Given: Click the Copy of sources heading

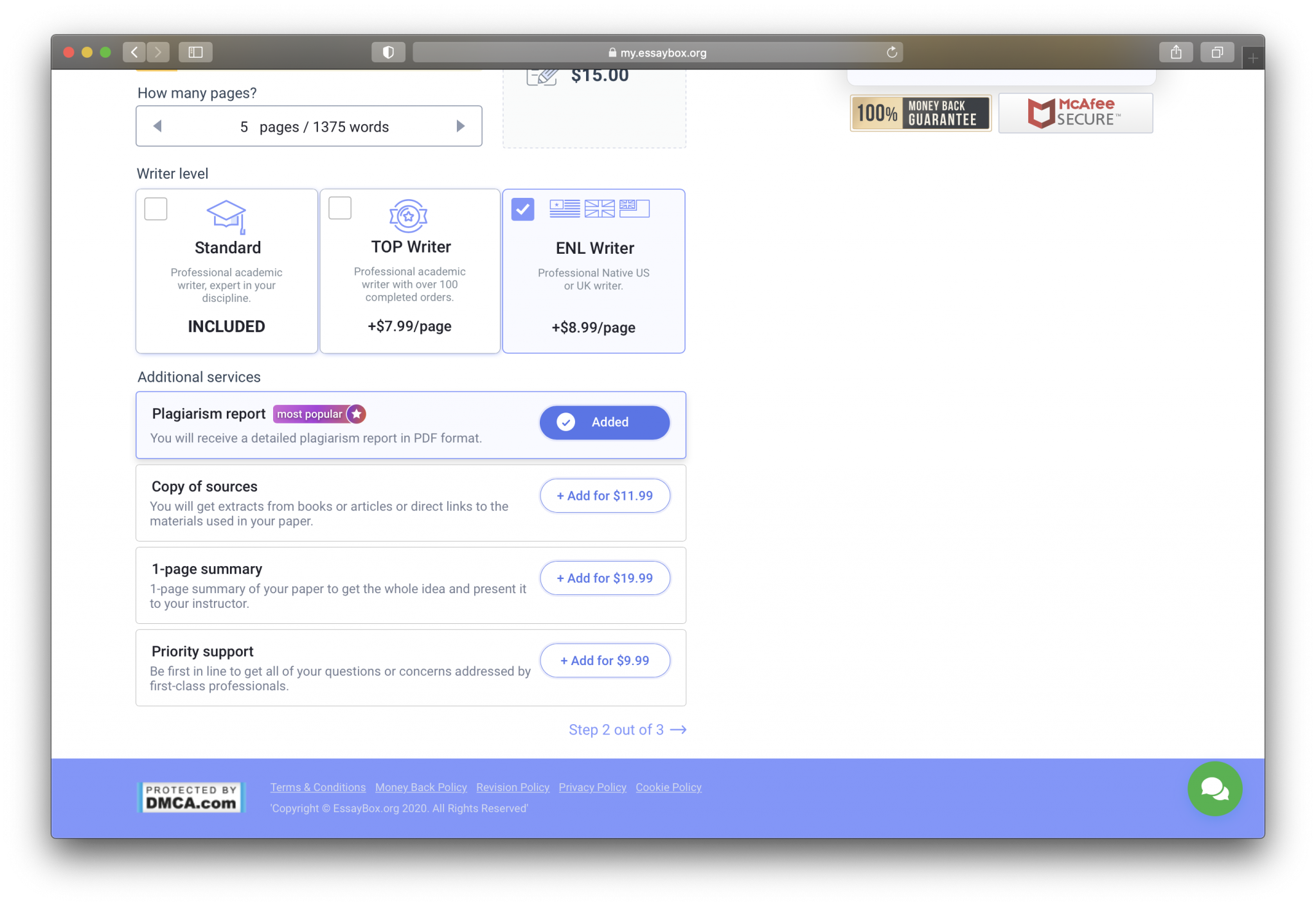Looking at the screenshot, I should [x=204, y=486].
